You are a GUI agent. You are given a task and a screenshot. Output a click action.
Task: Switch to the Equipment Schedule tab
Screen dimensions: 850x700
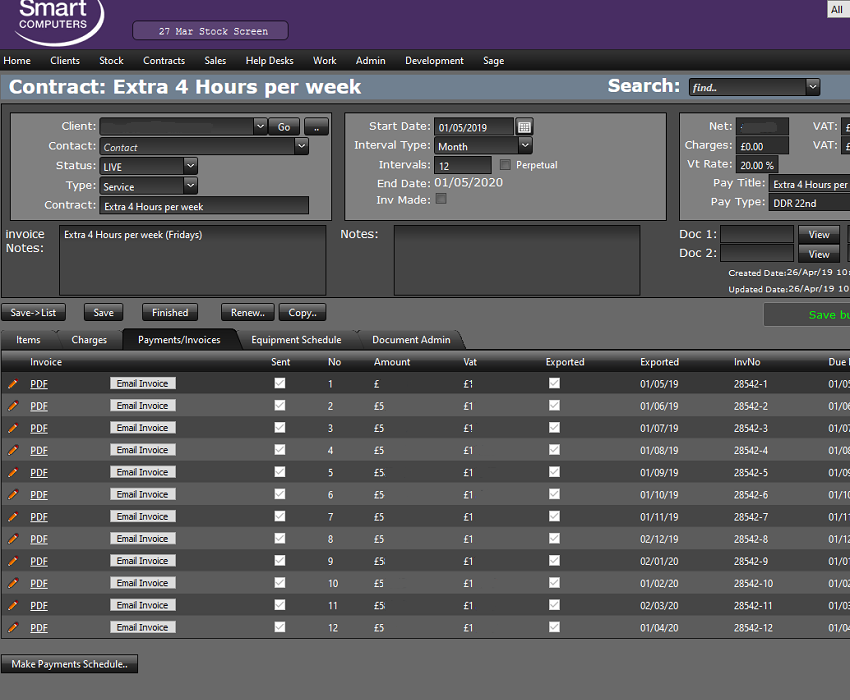(296, 340)
